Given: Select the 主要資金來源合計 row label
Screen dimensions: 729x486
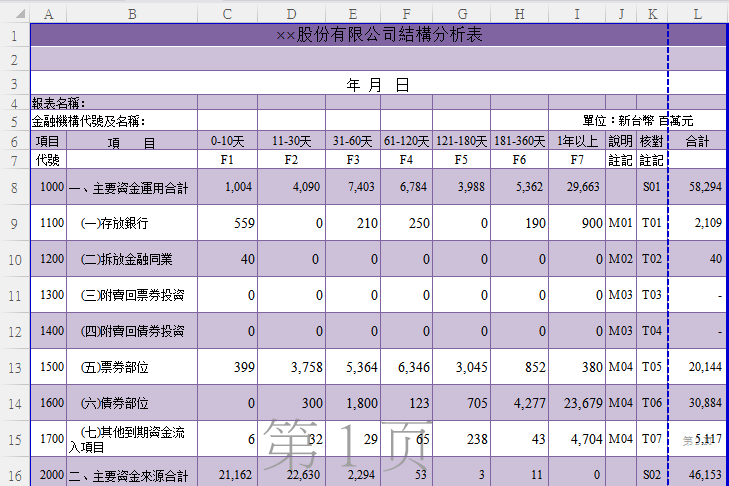Looking at the screenshot, I should pos(130,475).
